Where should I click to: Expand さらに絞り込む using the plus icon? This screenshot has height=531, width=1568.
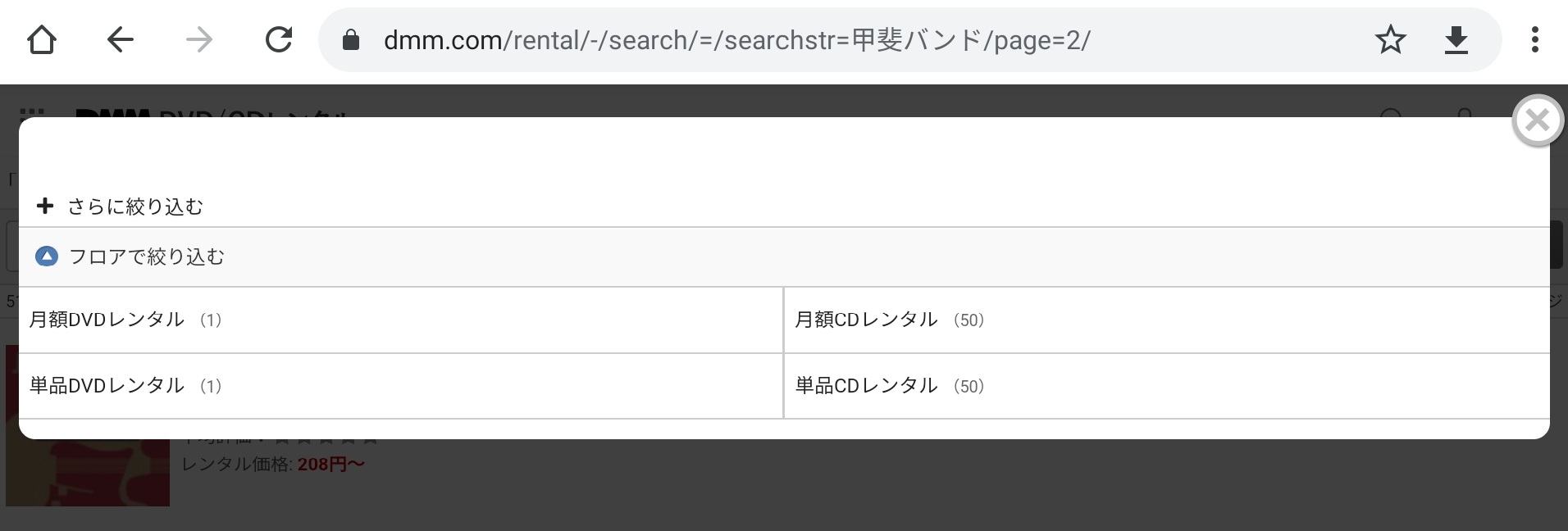(45, 206)
